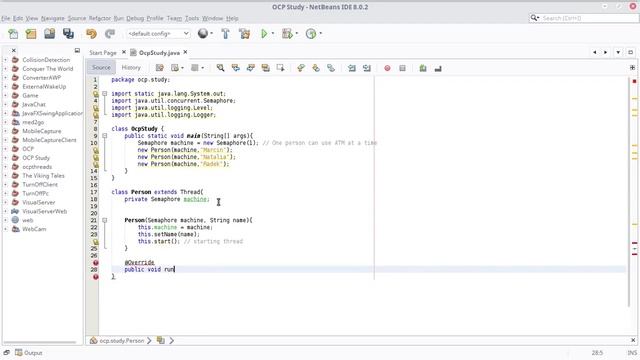Stop Macro Recording square icon

point(402,68)
